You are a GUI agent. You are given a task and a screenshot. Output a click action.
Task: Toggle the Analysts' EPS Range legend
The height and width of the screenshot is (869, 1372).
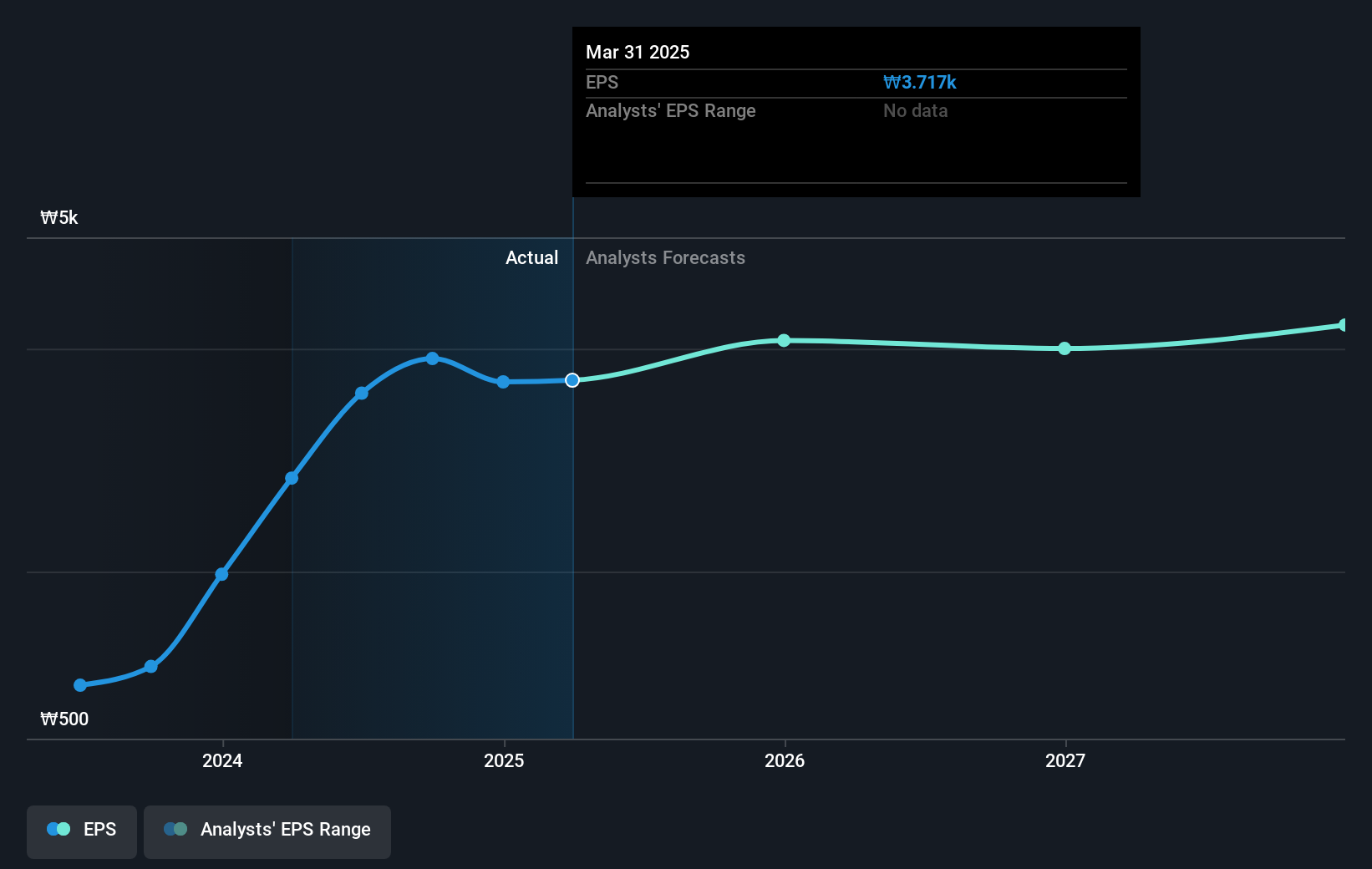coord(267,831)
